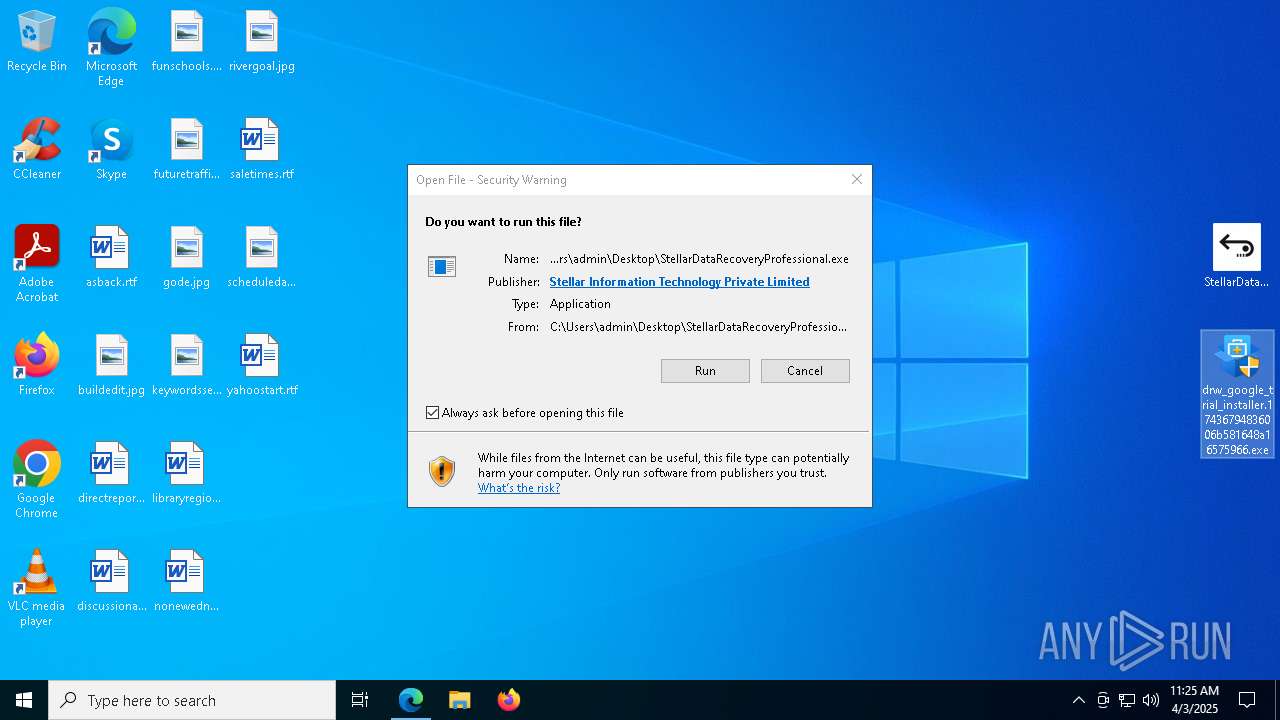Open the VLC media player shortcut
Image resolution: width=1280 pixels, height=720 pixels.
(37, 588)
